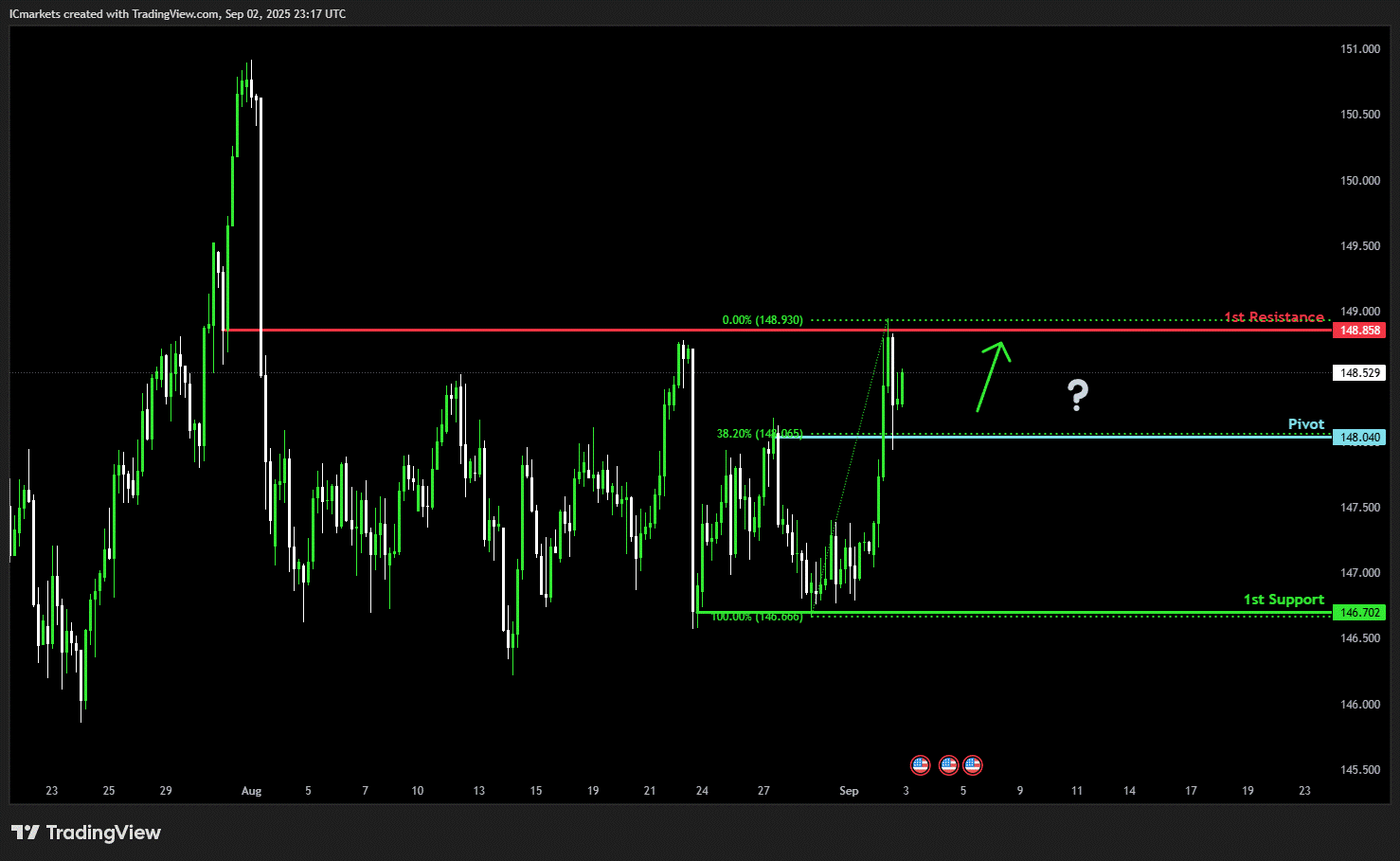Screen dimensions: 1400x861
Task: Select the green 146.702 support price tag
Action: pyautogui.click(x=1359, y=613)
